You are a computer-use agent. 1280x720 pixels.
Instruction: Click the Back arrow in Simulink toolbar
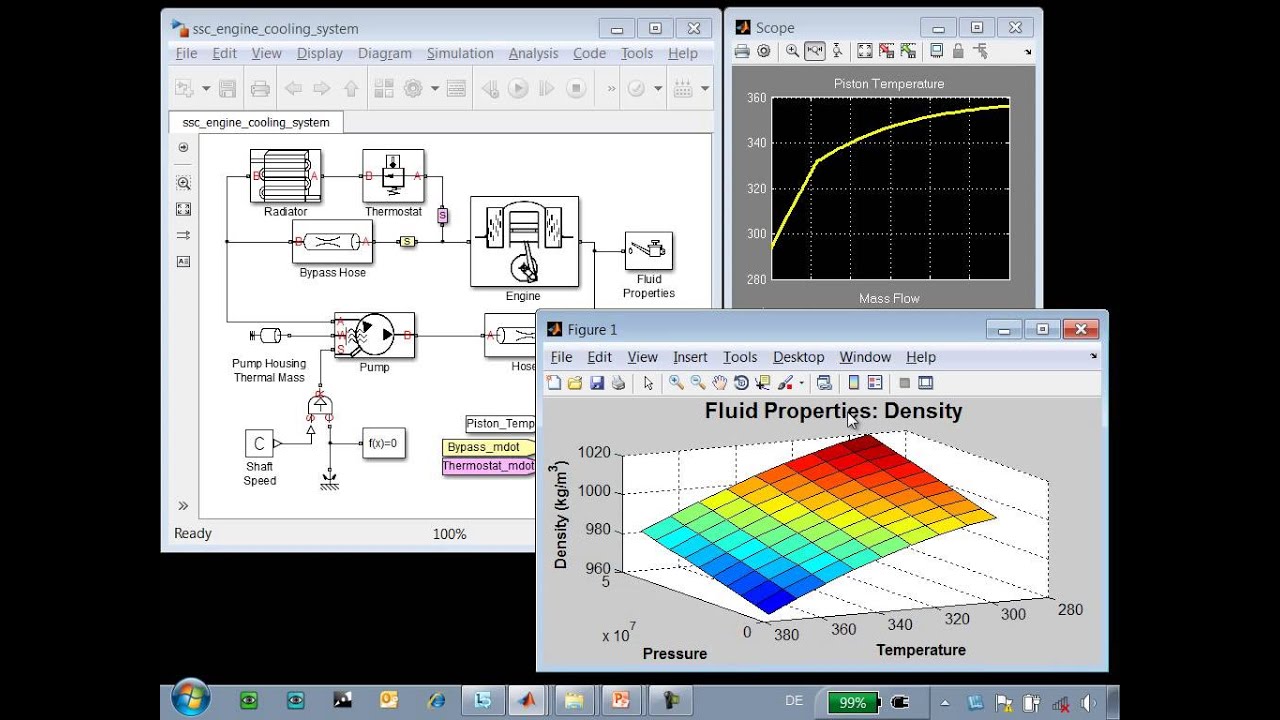point(293,89)
